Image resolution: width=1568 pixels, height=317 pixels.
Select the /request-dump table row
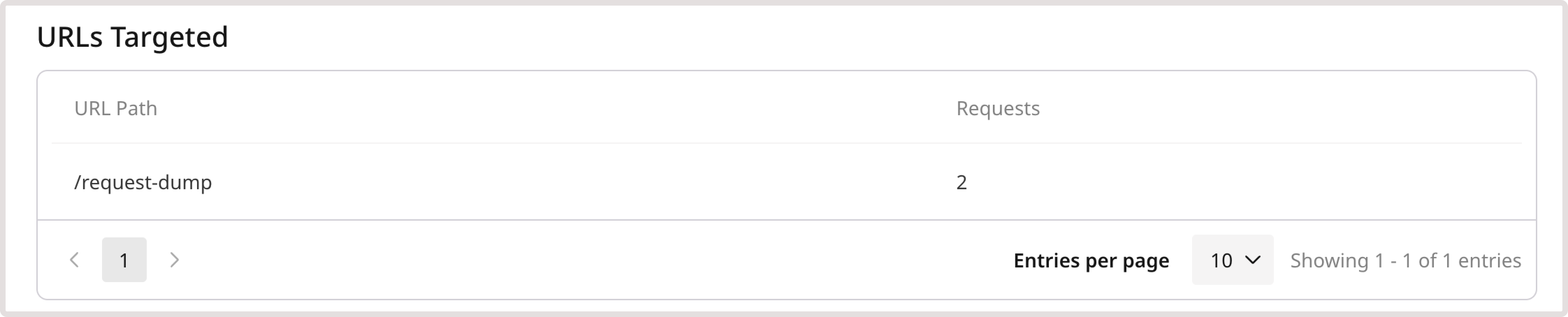tap(487, 181)
